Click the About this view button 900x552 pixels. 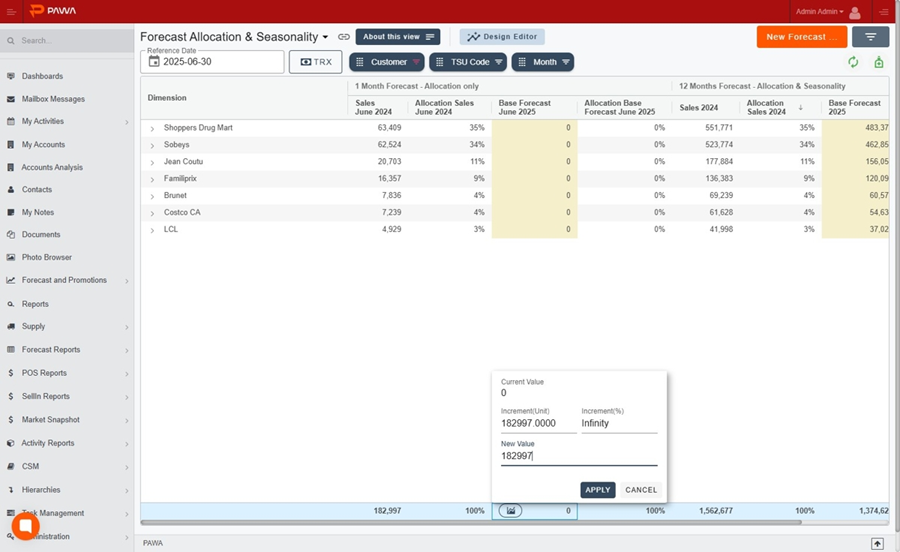click(x=398, y=37)
